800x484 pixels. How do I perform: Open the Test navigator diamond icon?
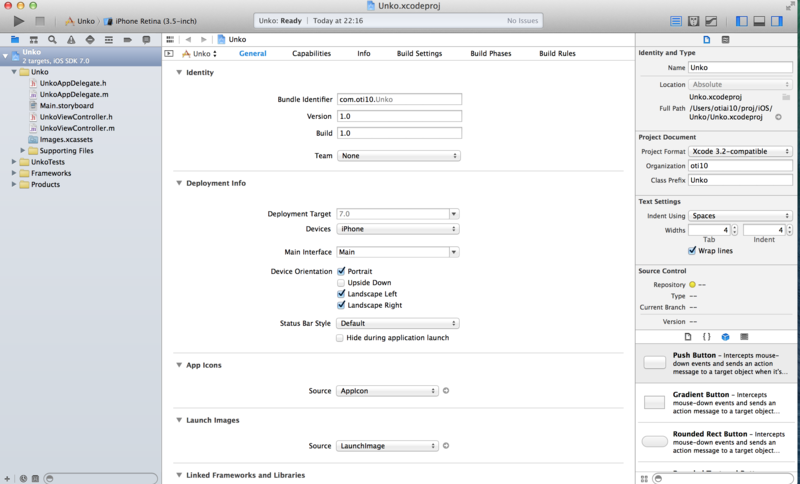pyautogui.click(x=90, y=39)
